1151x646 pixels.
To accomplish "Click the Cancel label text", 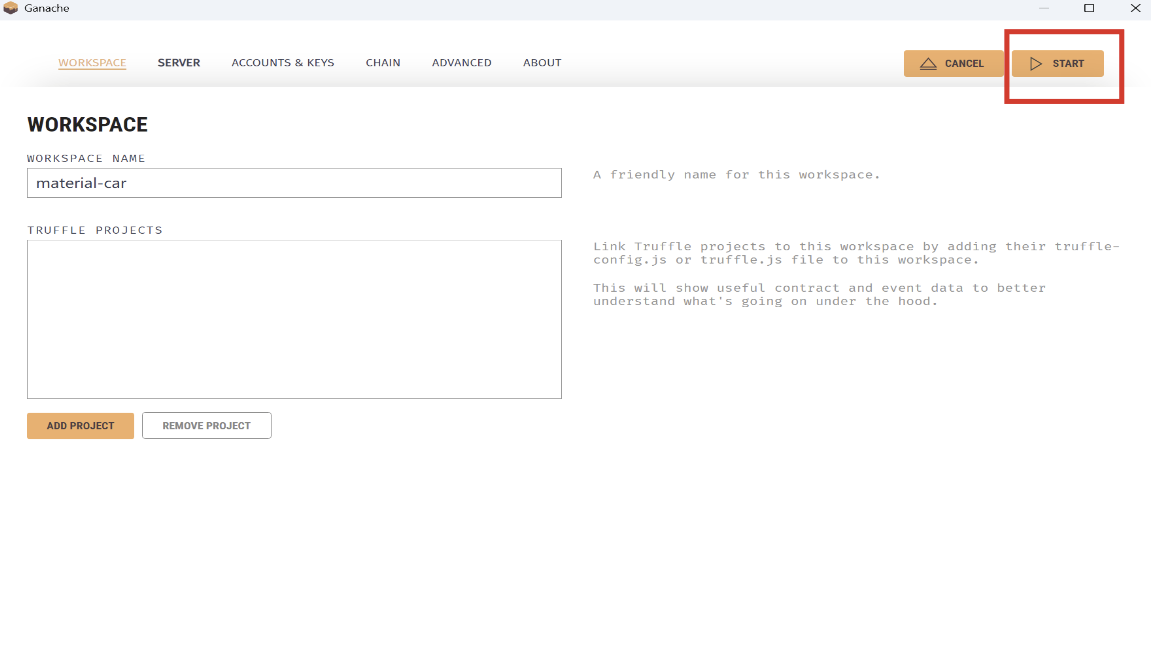I will point(964,64).
